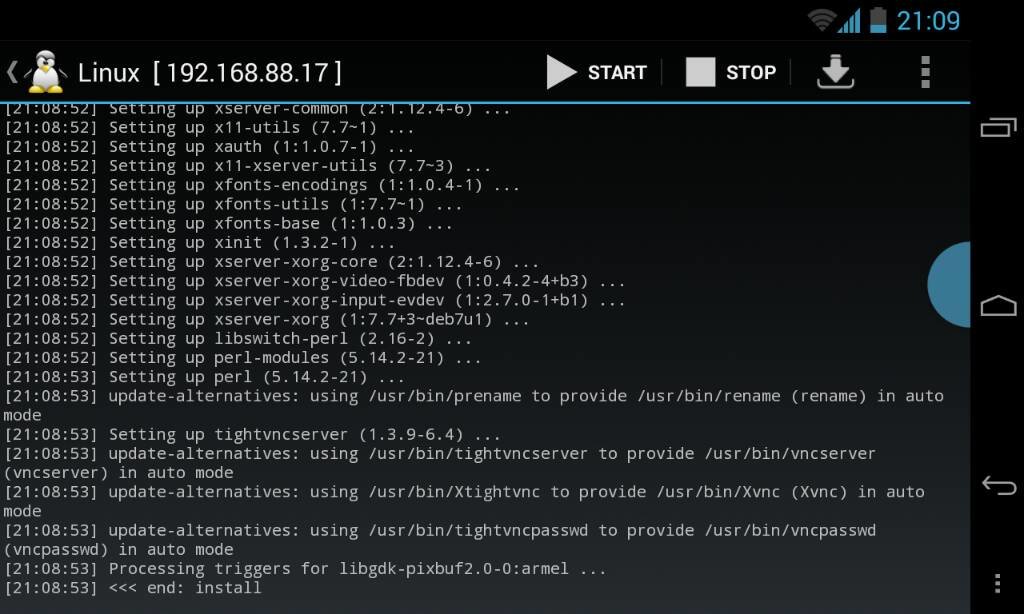Tap the back chevron beside the penguin logo

(x=12, y=72)
